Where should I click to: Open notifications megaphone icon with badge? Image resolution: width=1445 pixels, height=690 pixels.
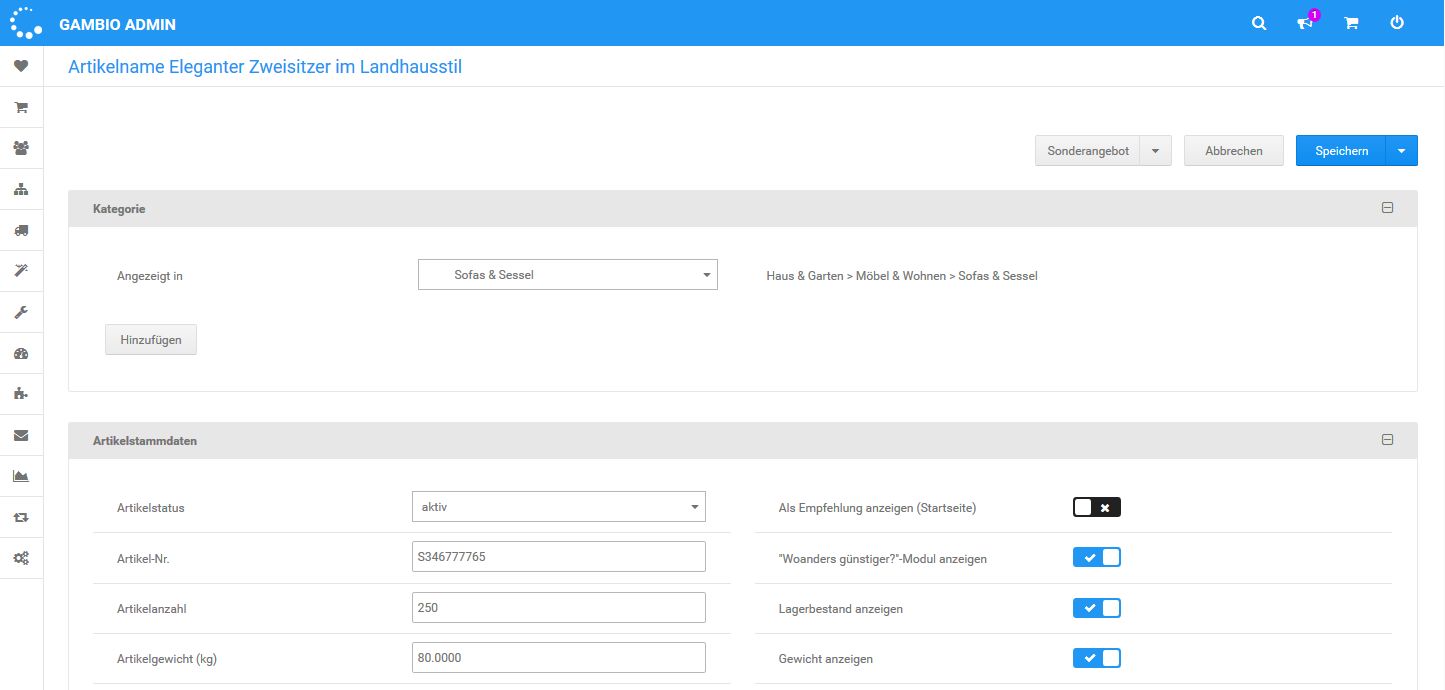click(x=1305, y=23)
